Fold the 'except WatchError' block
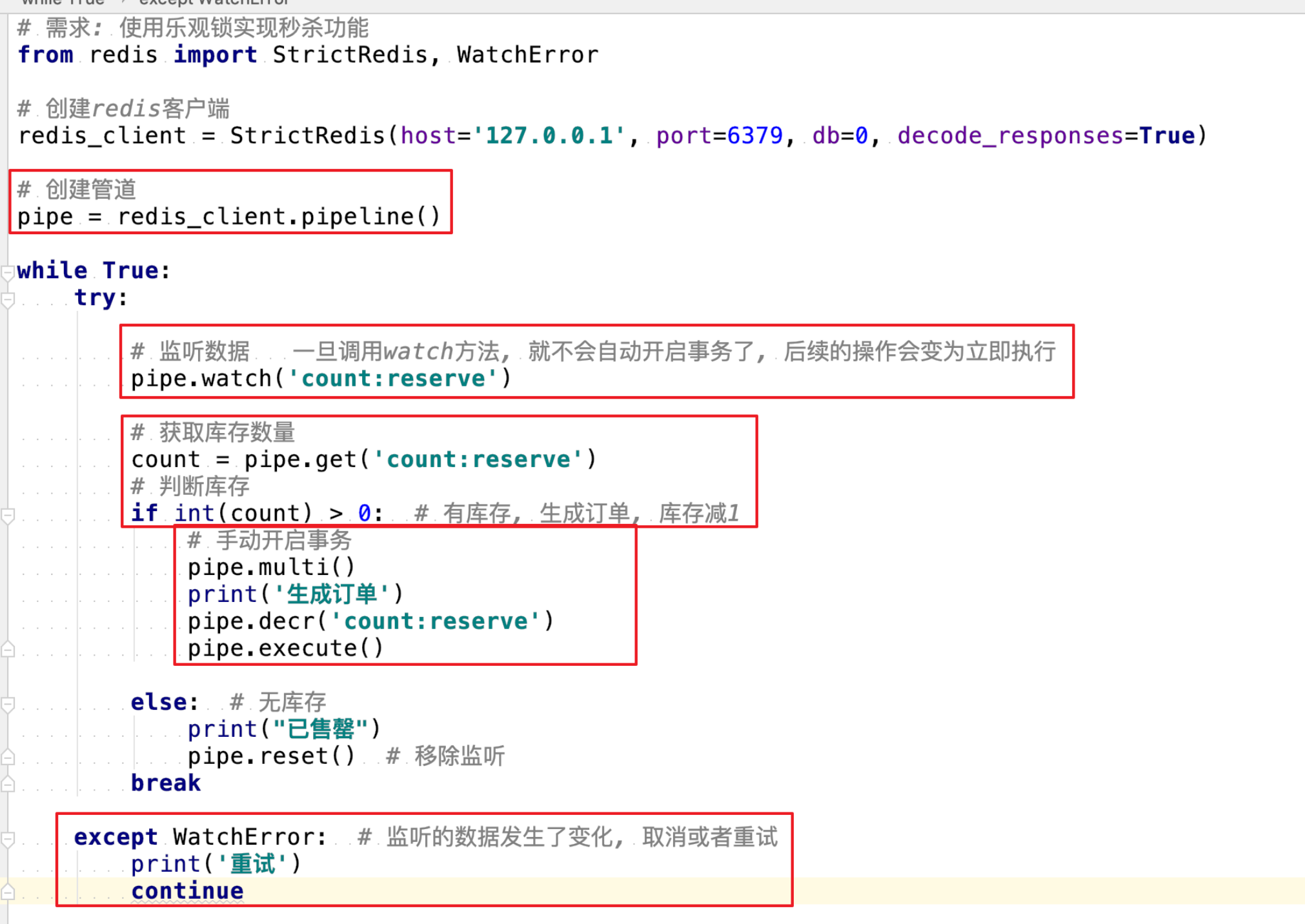The width and height of the screenshot is (1305, 924). pyautogui.click(x=8, y=839)
